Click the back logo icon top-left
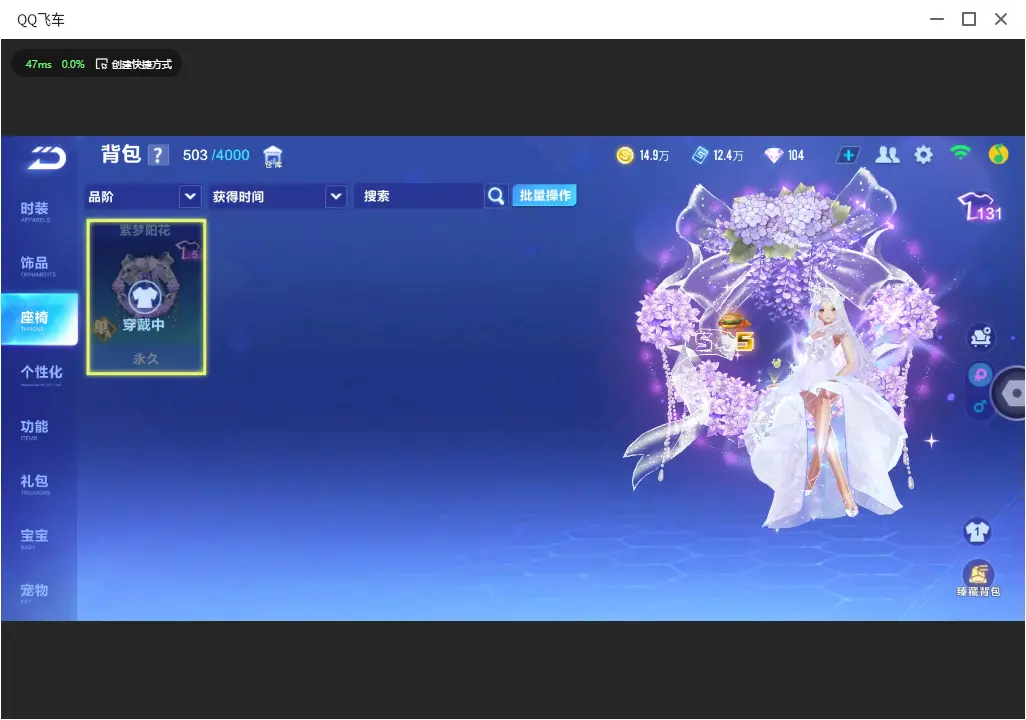 [47, 158]
